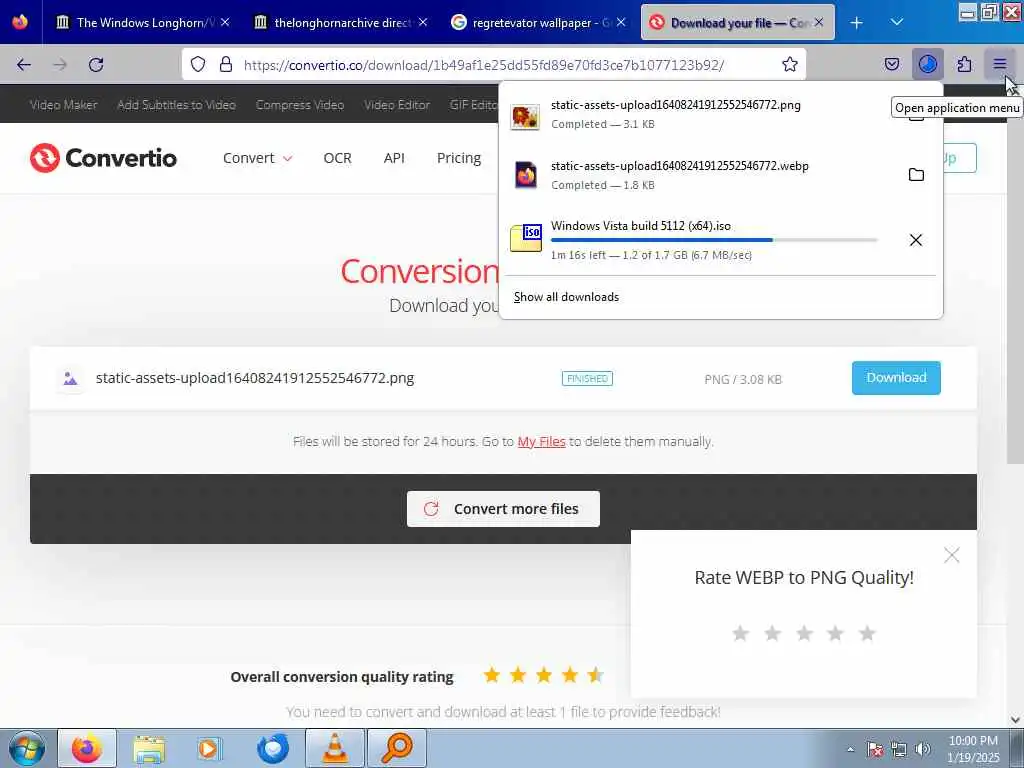Click Firefox in the taskbar

click(x=87, y=748)
